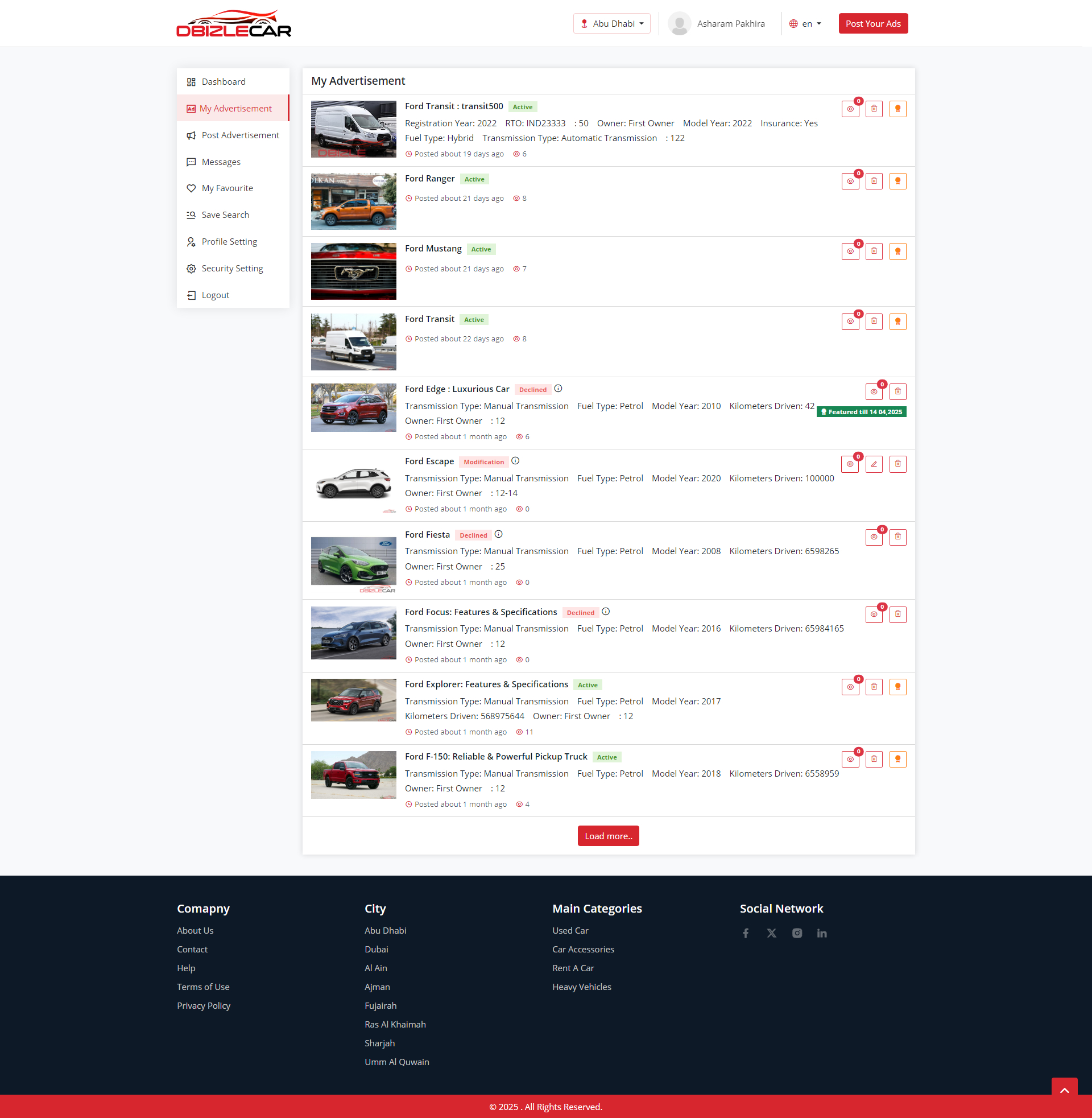
Task: Open Ford Mustang thumbnail image
Action: [353, 271]
